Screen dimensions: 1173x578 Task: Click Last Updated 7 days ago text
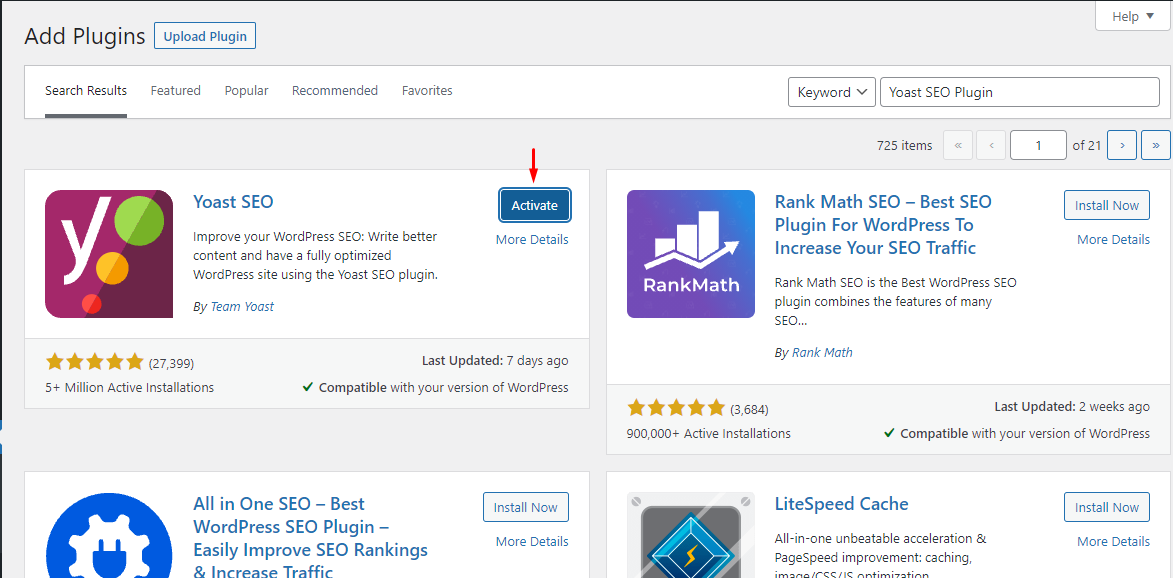(495, 360)
